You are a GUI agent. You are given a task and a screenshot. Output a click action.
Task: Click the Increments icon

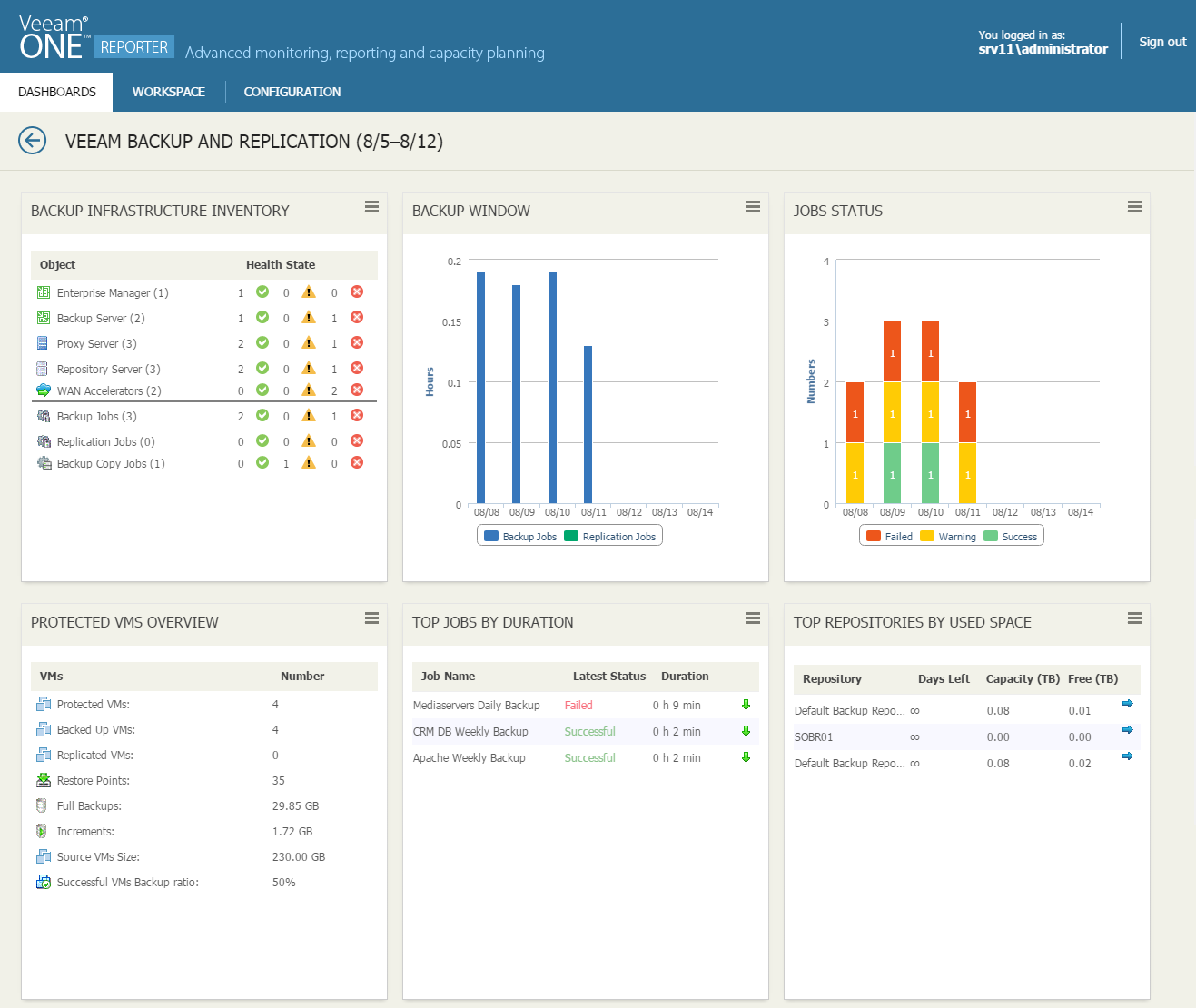[x=42, y=831]
